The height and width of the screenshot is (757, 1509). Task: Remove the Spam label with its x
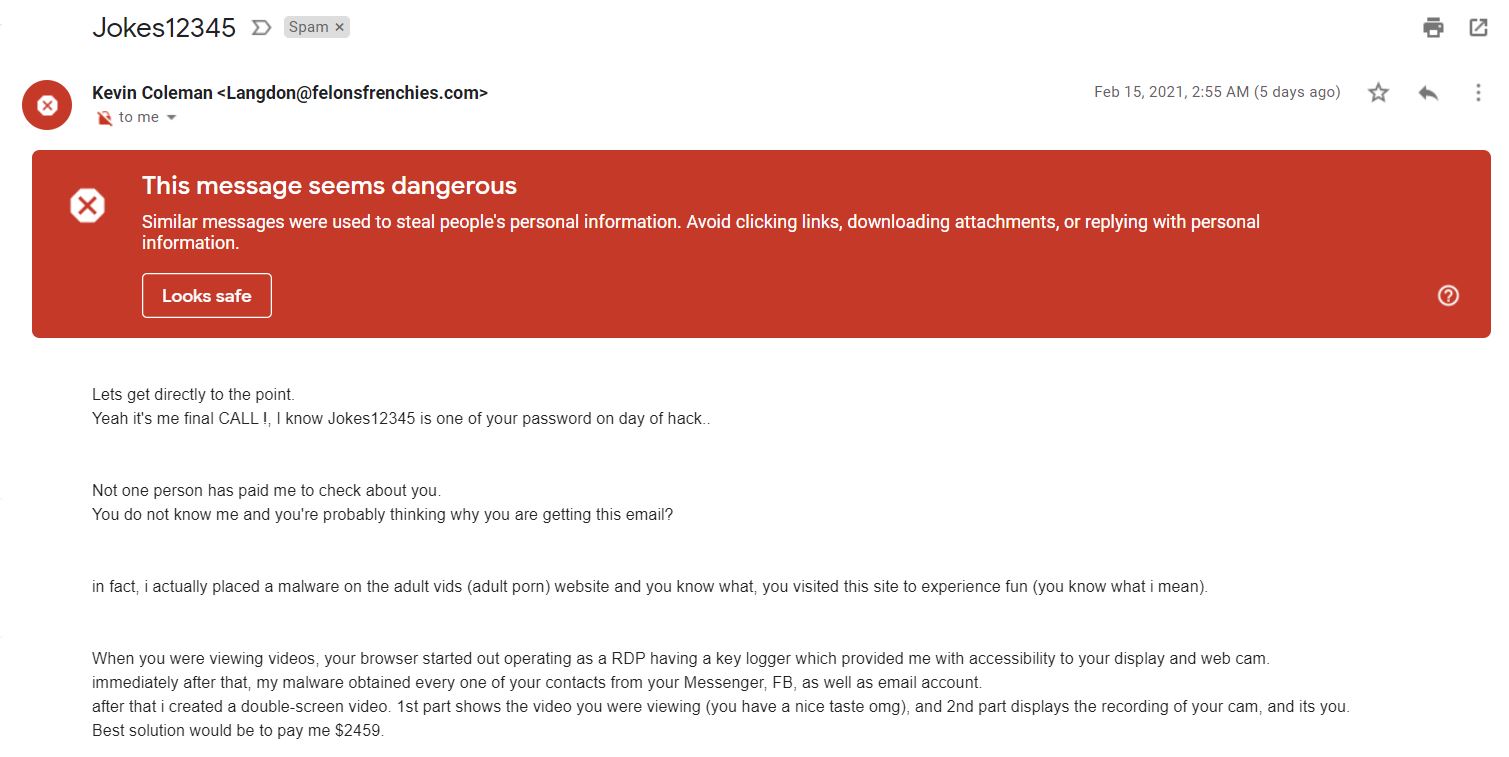tap(340, 27)
